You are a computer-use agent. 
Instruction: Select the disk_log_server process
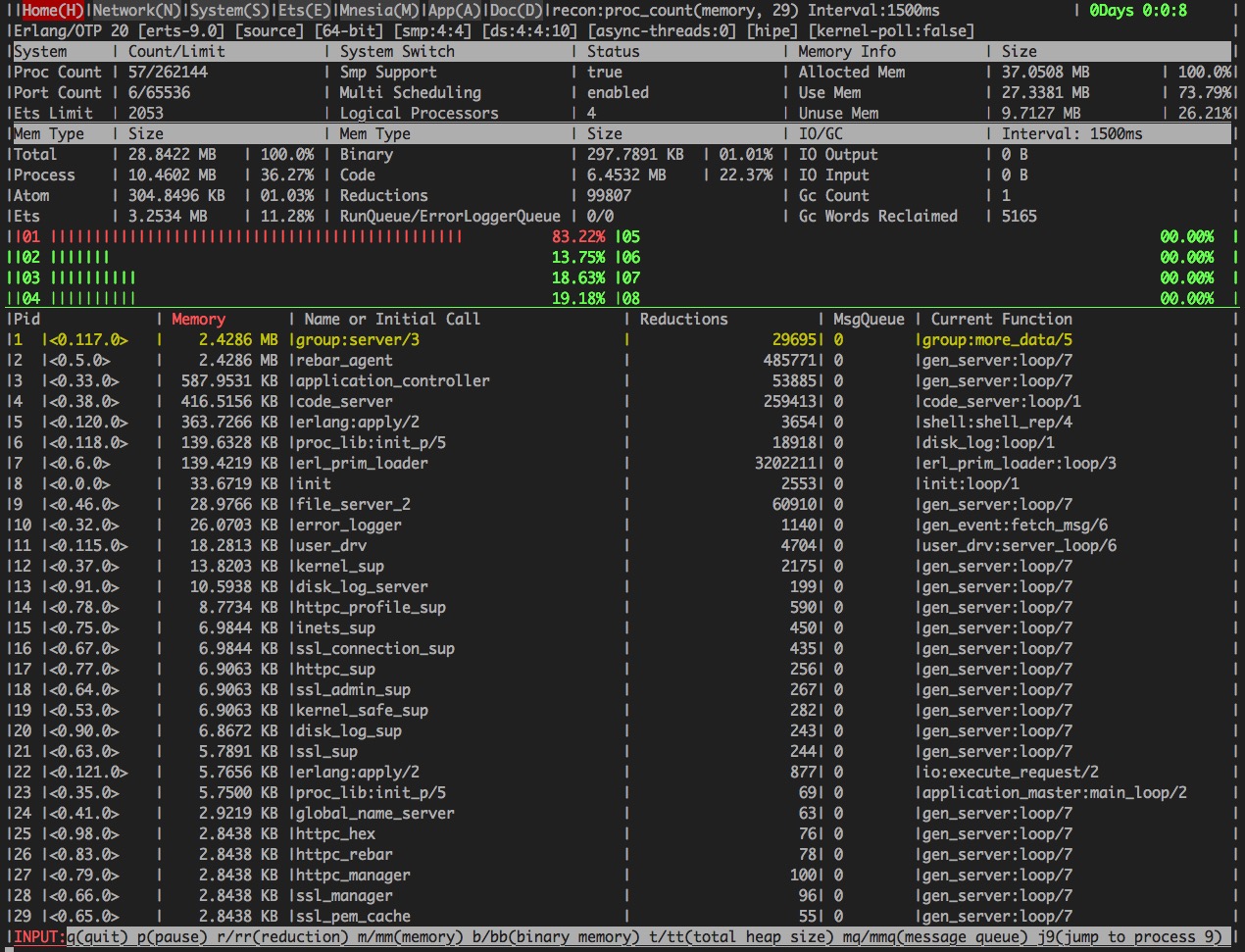(x=361, y=586)
